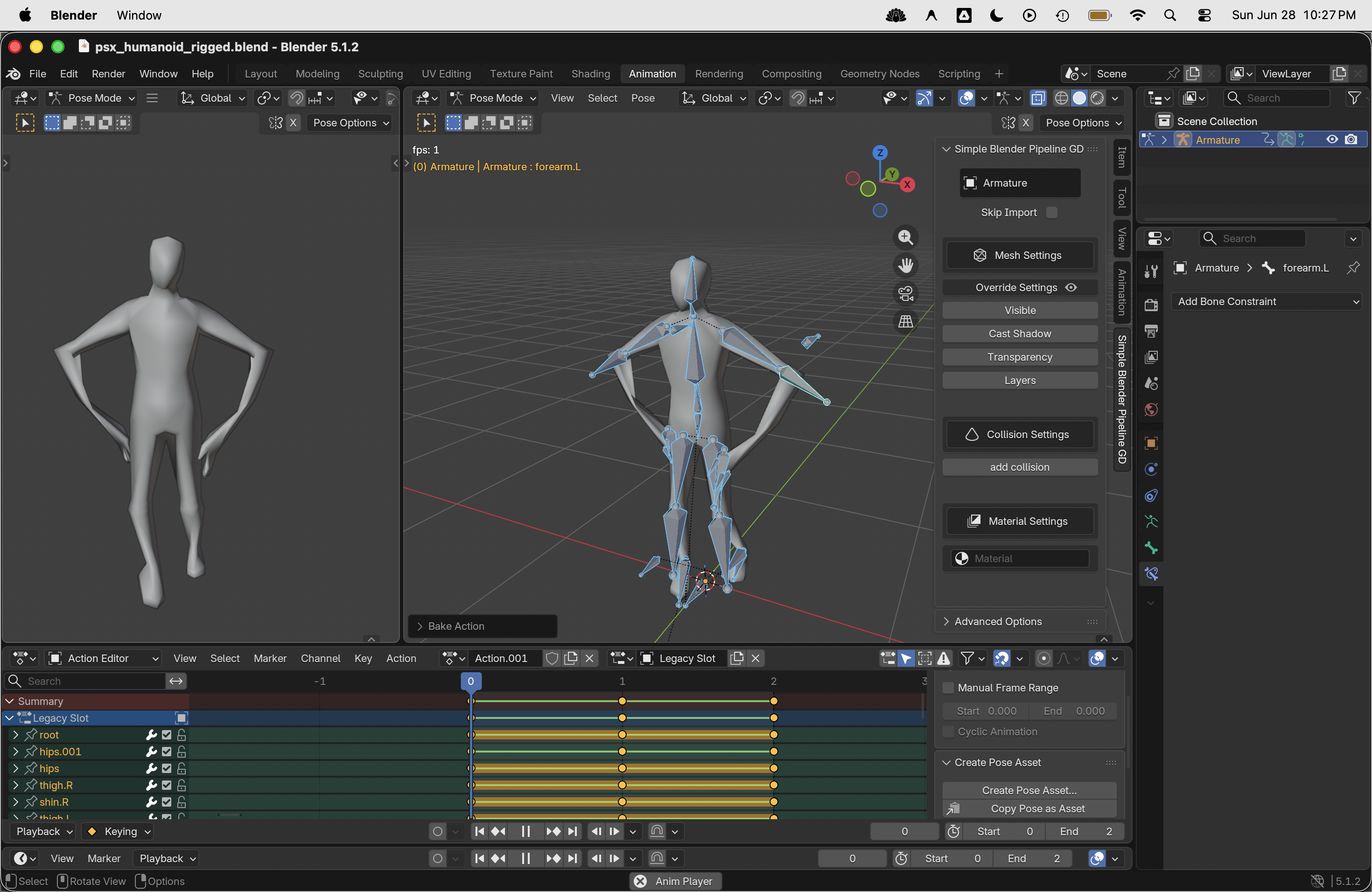The image size is (1372, 892).
Task: Jump to the first frame in the Action Editor
Action: point(479,831)
